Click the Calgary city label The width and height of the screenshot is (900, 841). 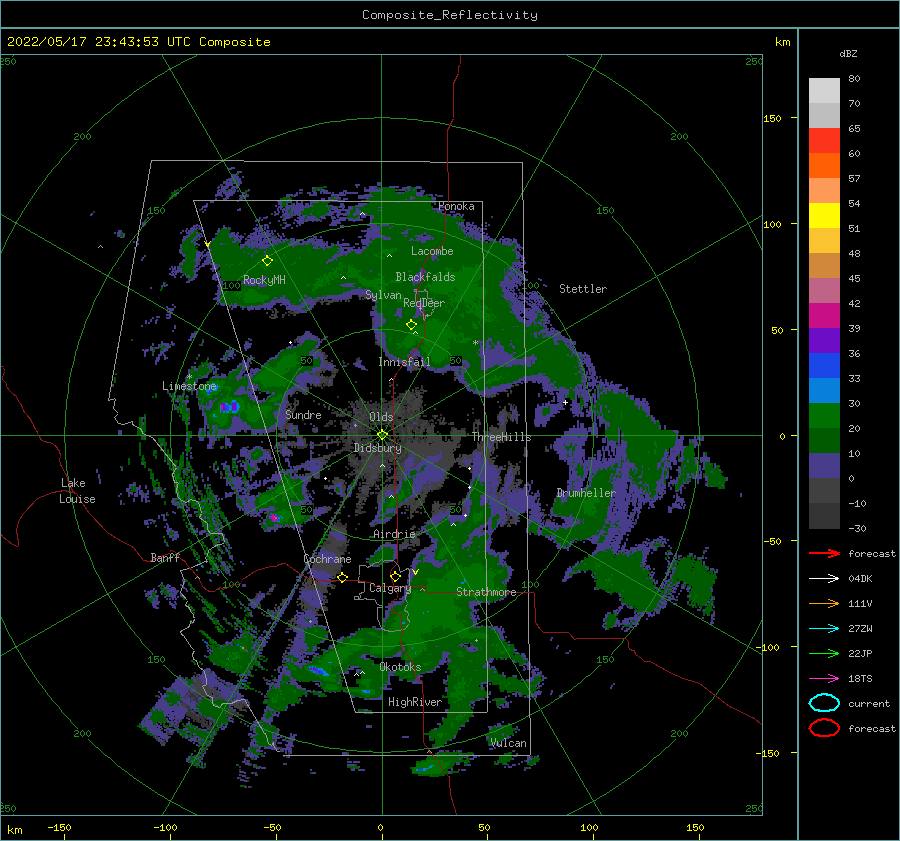tap(390, 588)
